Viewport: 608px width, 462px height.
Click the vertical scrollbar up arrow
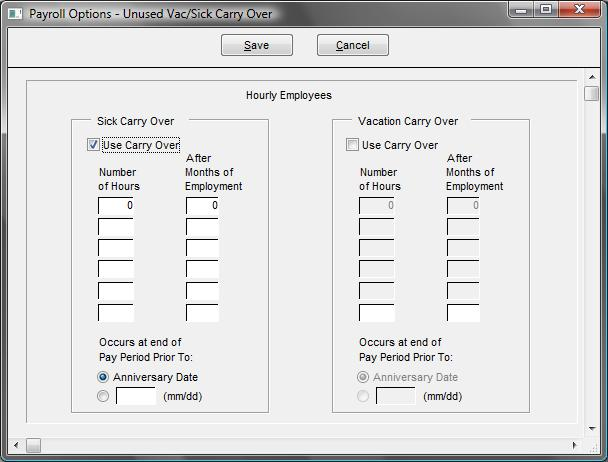592,77
